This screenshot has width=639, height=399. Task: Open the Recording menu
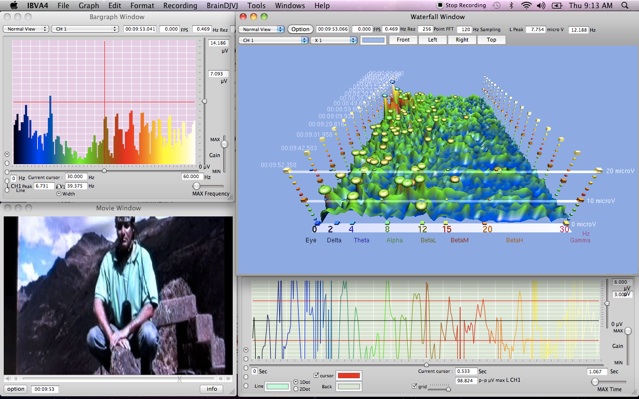180,5
